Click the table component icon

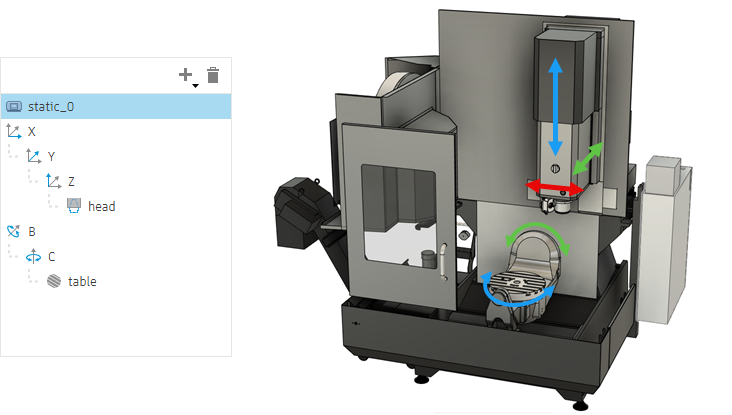(x=54, y=281)
